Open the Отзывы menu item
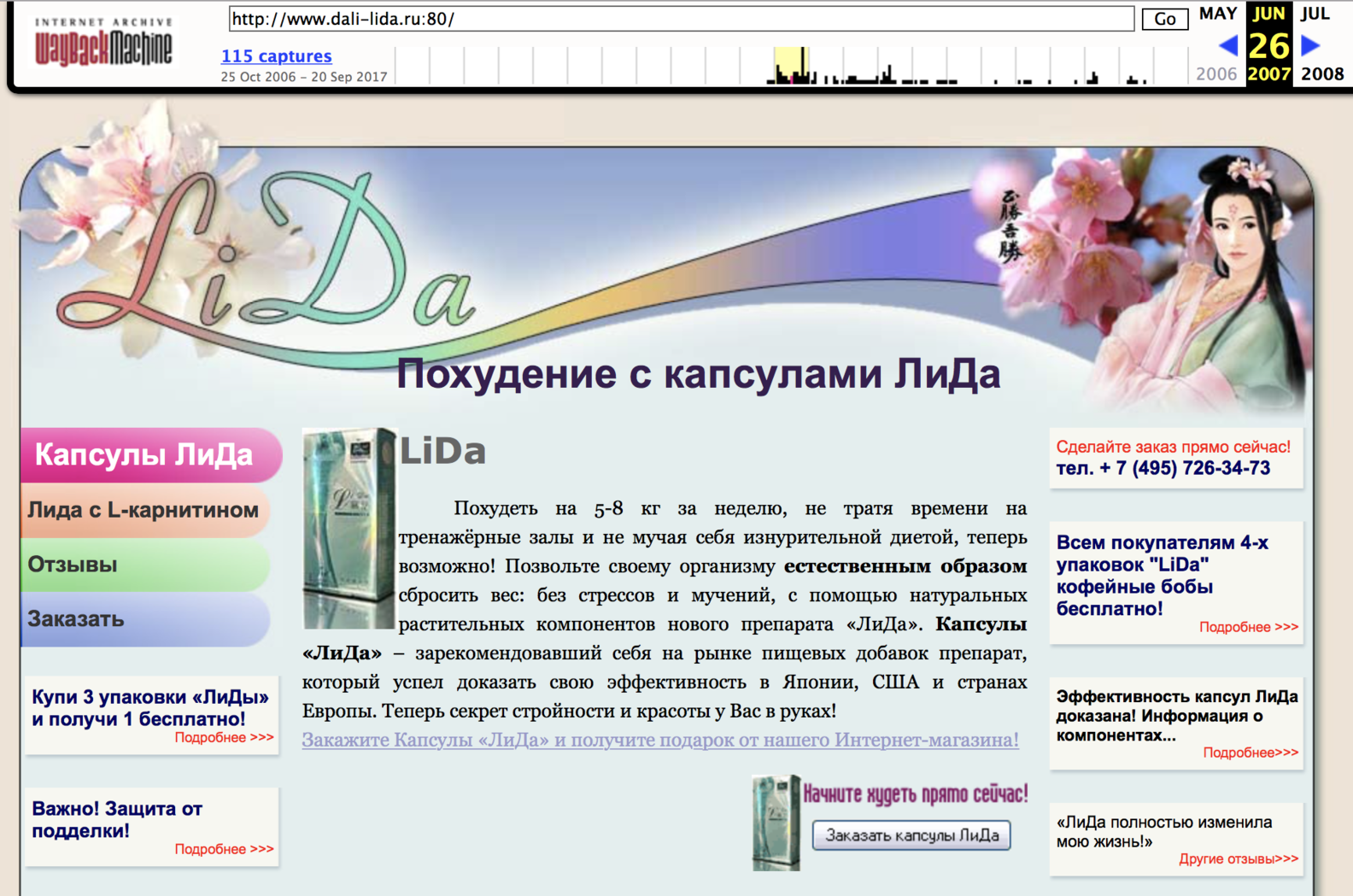This screenshot has width=1353, height=896. pyautogui.click(x=143, y=565)
